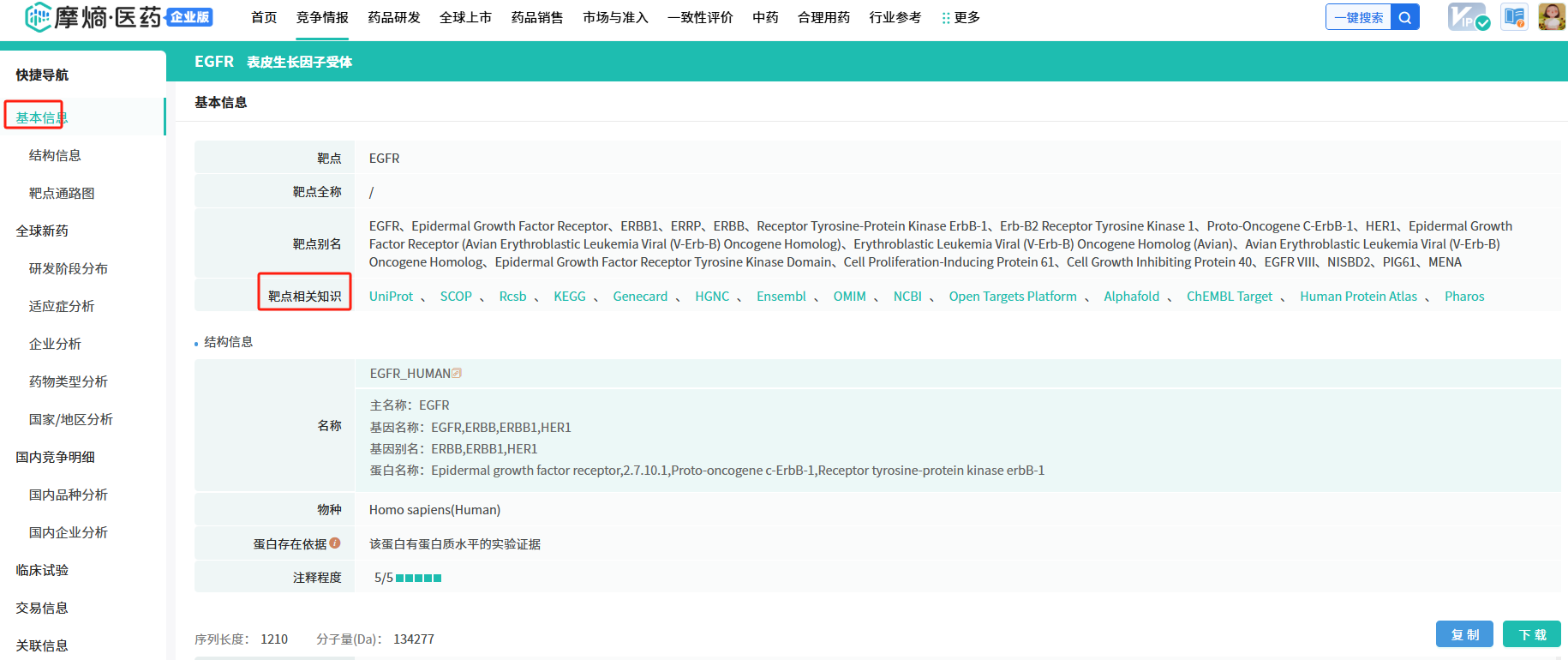
Task: Click the 下载 button
Action: tap(1532, 634)
